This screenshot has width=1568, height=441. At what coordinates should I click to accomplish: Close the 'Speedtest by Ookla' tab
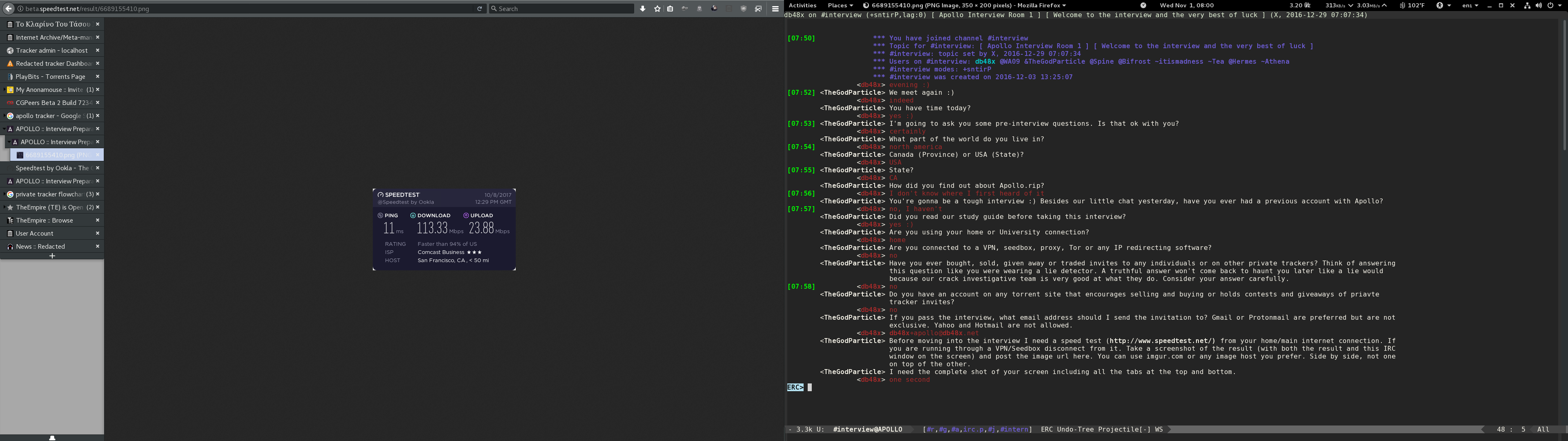click(x=98, y=167)
